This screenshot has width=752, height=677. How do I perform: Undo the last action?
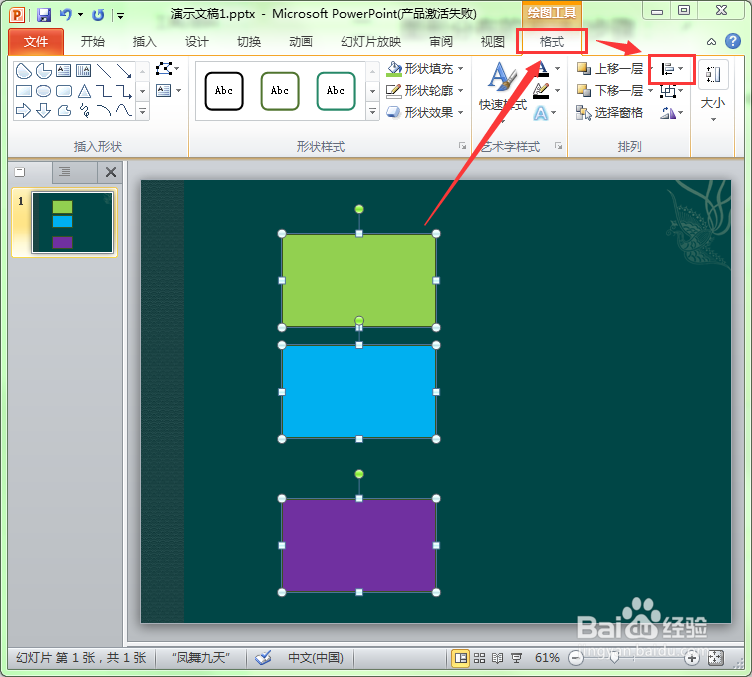(66, 14)
